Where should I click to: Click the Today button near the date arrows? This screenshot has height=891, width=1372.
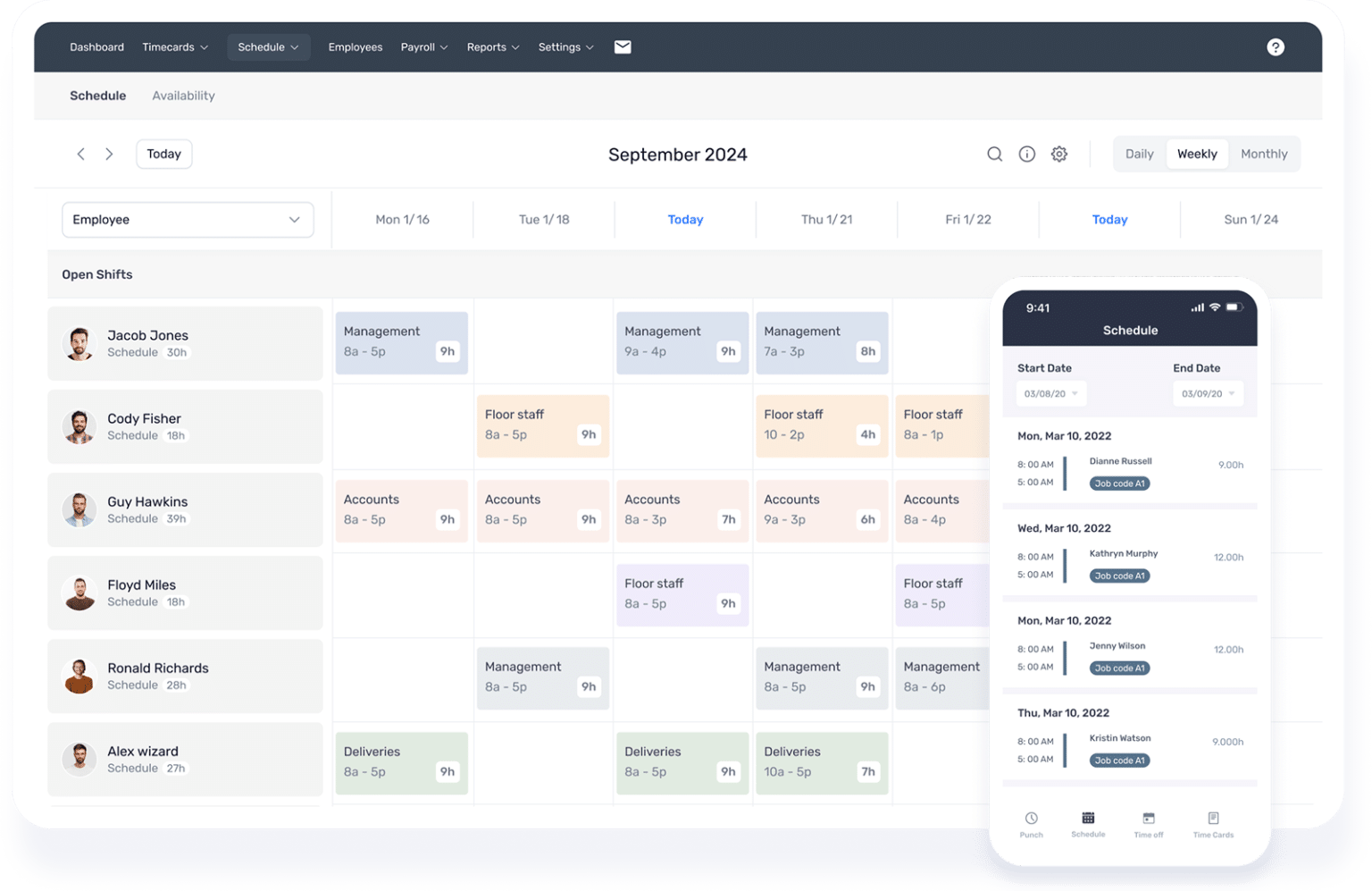(163, 154)
